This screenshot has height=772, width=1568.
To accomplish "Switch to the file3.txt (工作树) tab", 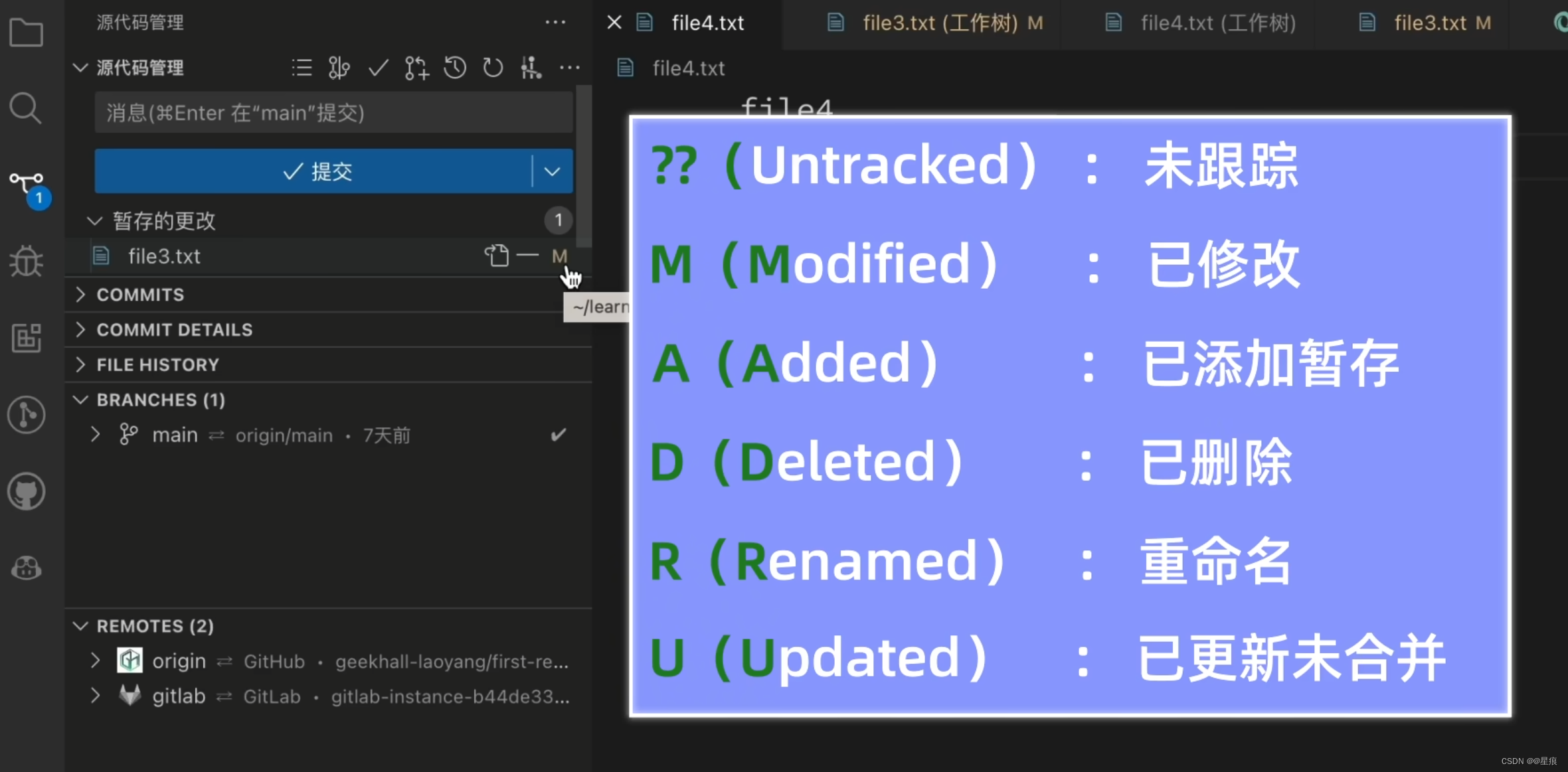I will point(938,23).
